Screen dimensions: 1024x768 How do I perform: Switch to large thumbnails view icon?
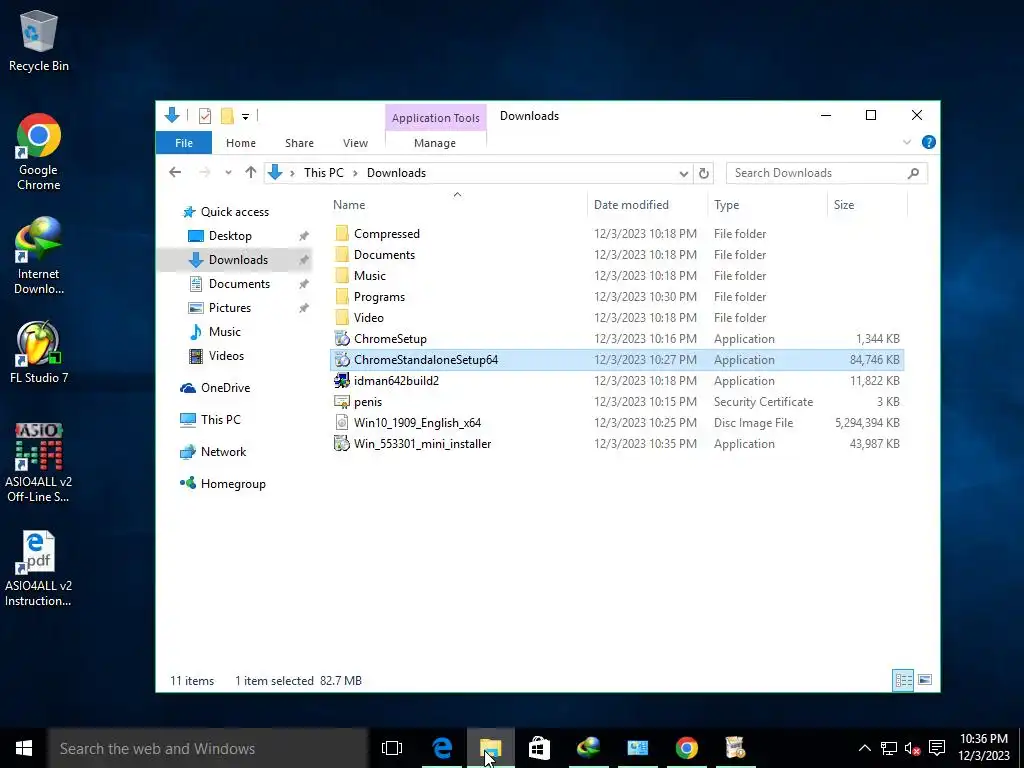(x=925, y=680)
